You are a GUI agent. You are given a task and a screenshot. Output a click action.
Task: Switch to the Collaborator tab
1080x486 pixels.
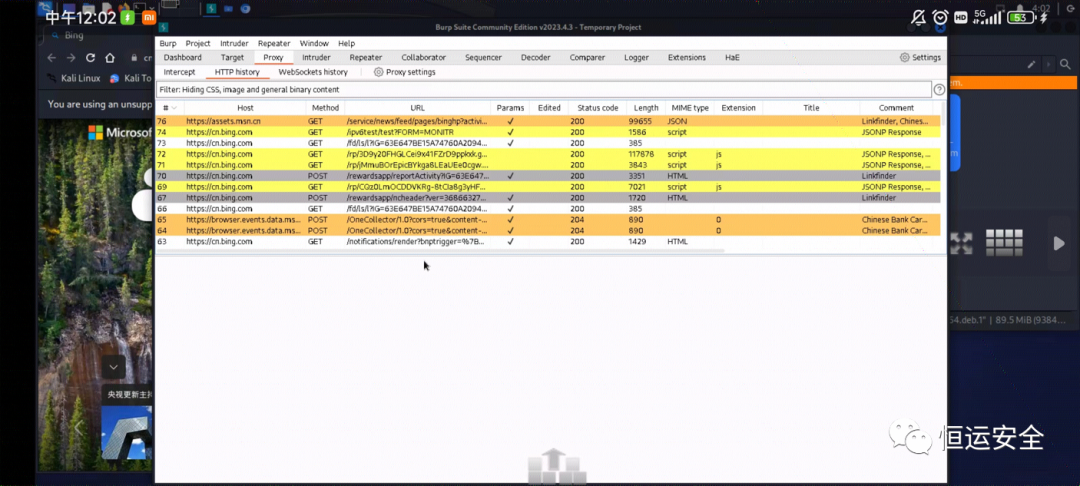tap(424, 58)
